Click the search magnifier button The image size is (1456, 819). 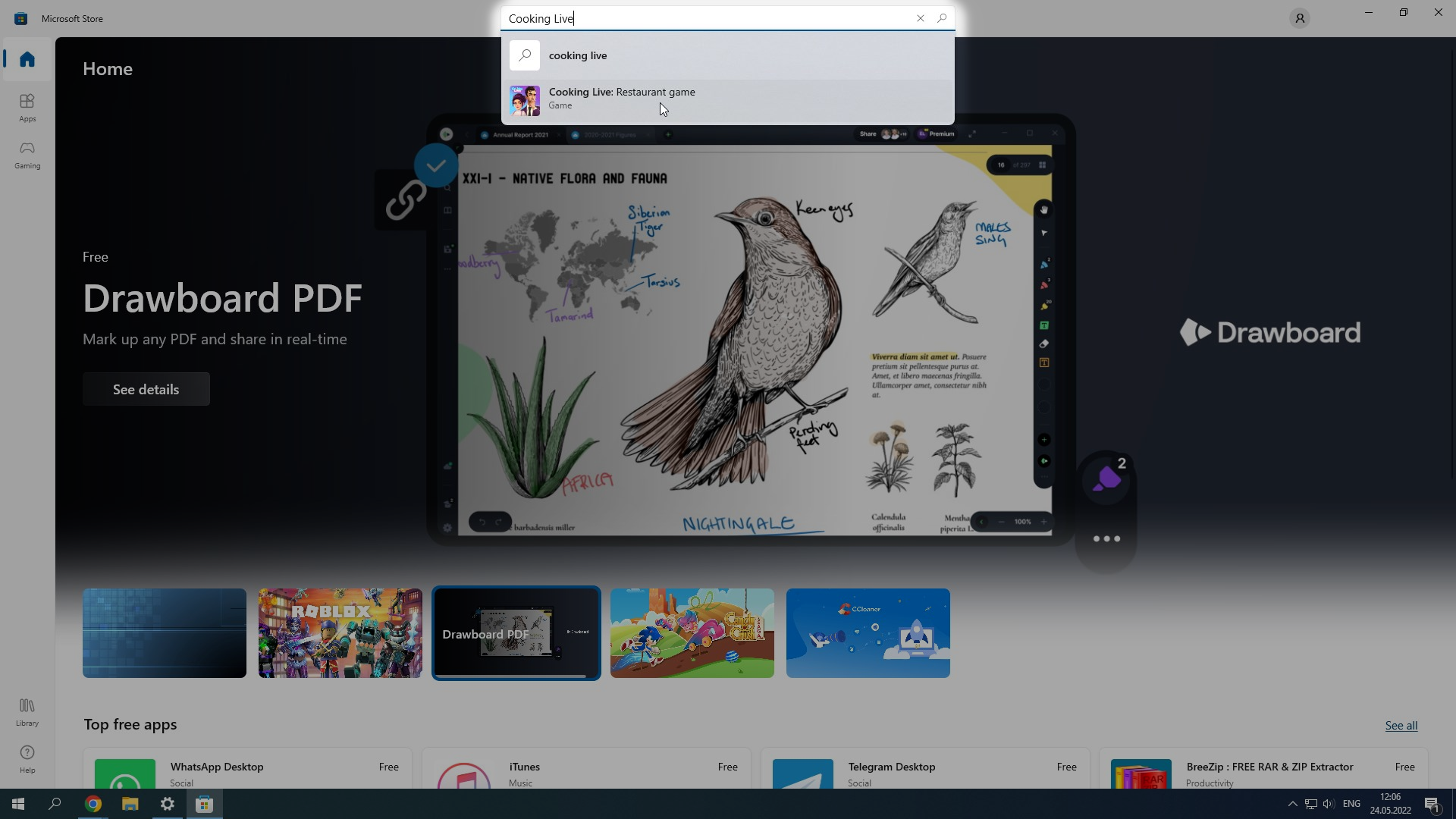coord(942,18)
